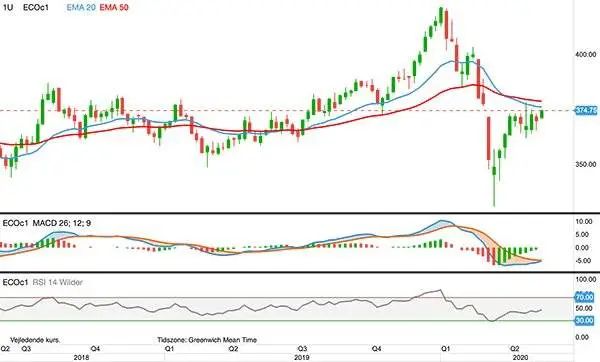
Task: Click the RSI 30.00 oversold level tag
Action: [584, 320]
